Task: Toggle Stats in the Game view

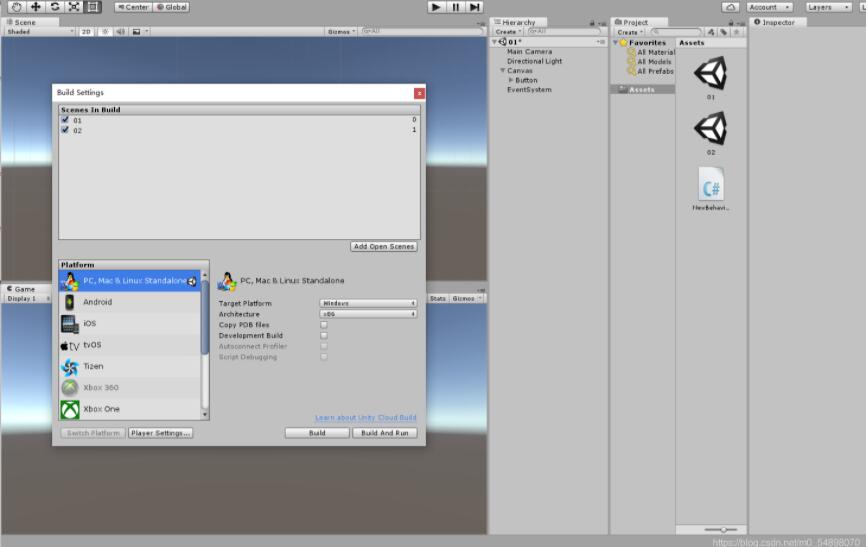Action: click(x=437, y=299)
